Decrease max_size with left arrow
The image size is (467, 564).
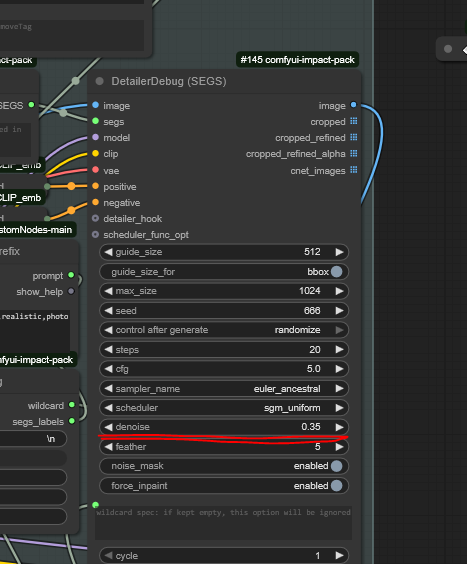[x=108, y=291]
